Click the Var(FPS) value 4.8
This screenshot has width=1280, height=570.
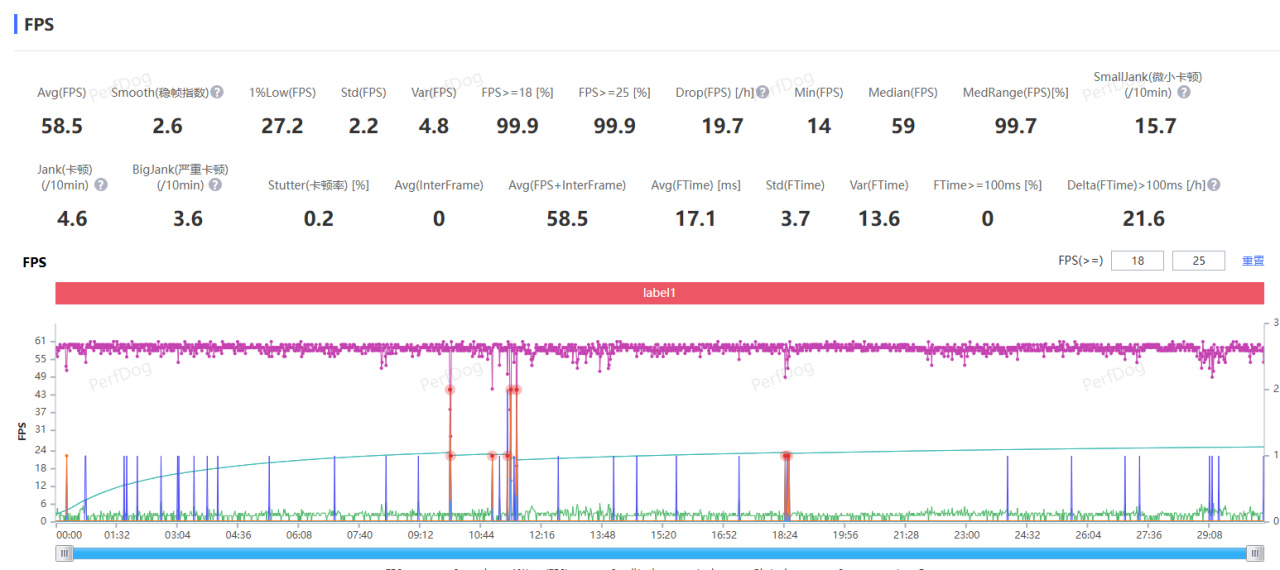point(434,126)
